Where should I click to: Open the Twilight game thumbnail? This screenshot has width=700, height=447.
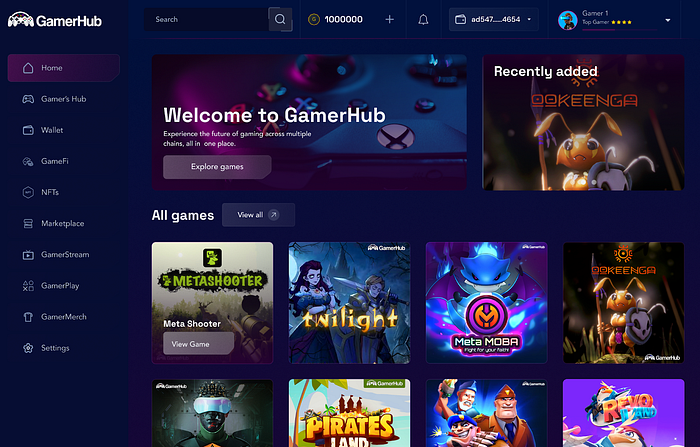point(349,303)
